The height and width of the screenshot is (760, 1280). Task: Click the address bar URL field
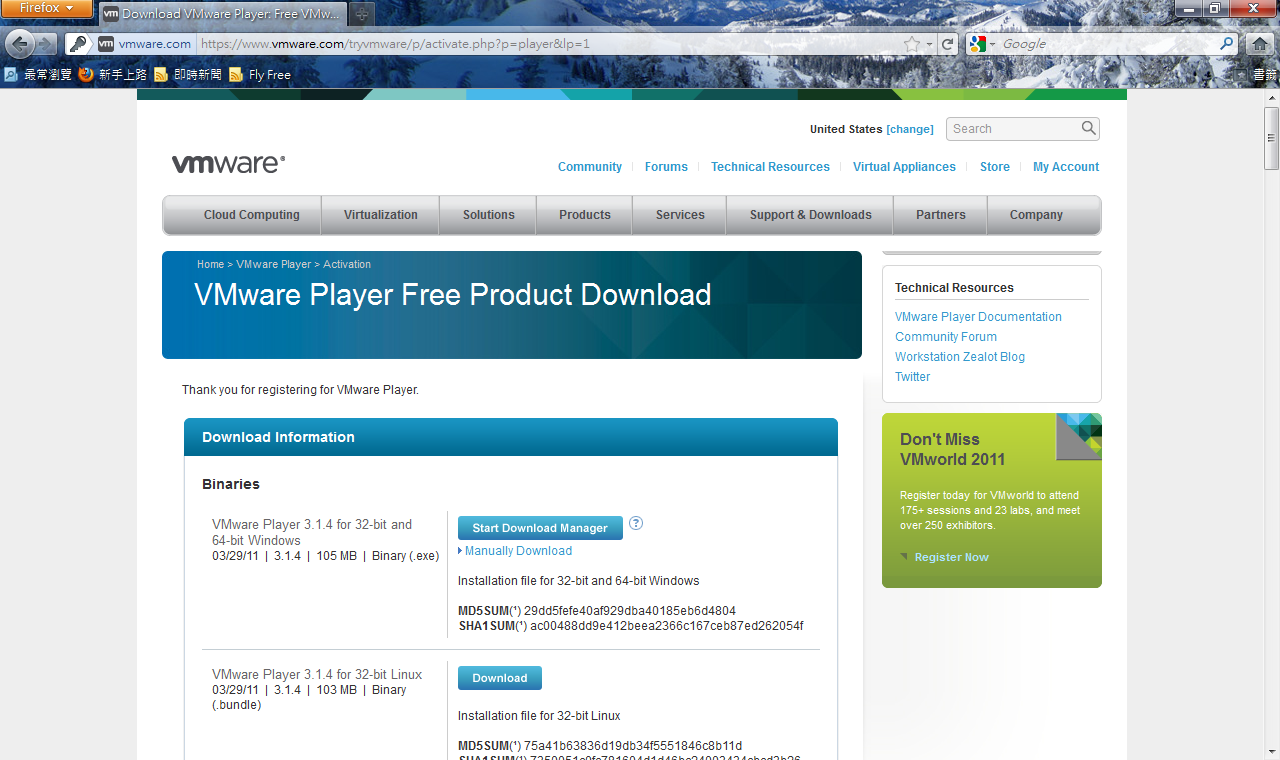(548, 44)
